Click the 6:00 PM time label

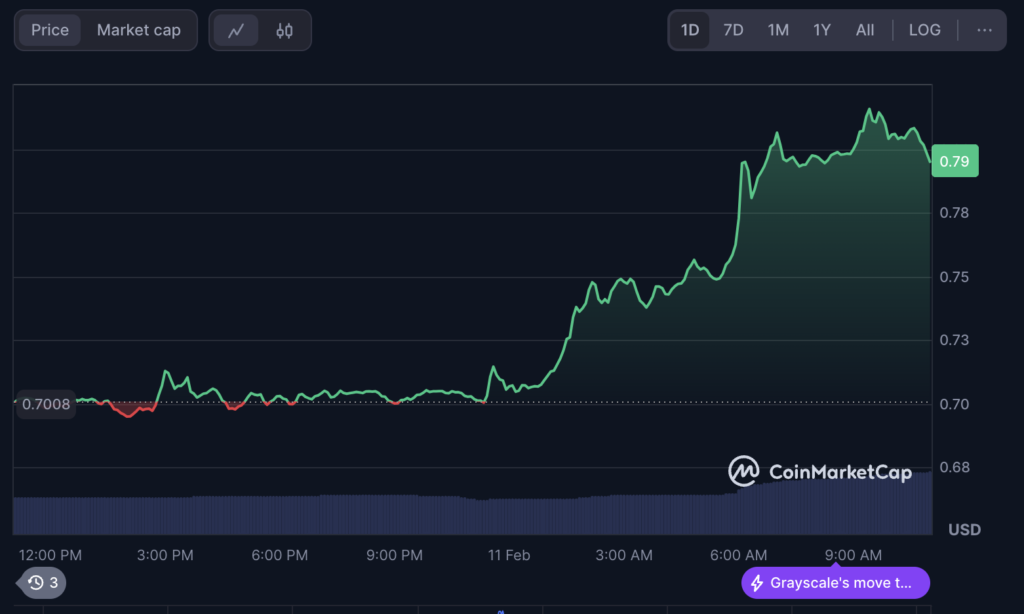coord(280,555)
